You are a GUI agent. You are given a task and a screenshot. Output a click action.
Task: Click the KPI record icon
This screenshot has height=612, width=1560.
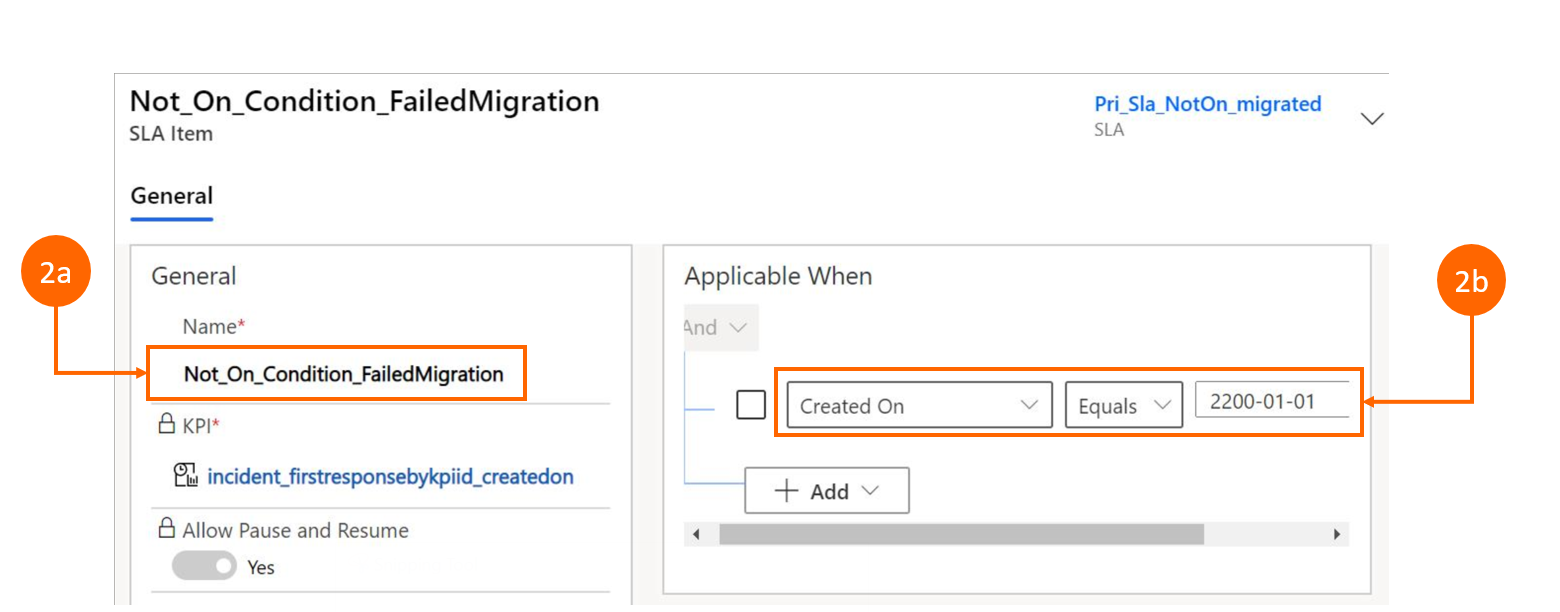tap(187, 476)
